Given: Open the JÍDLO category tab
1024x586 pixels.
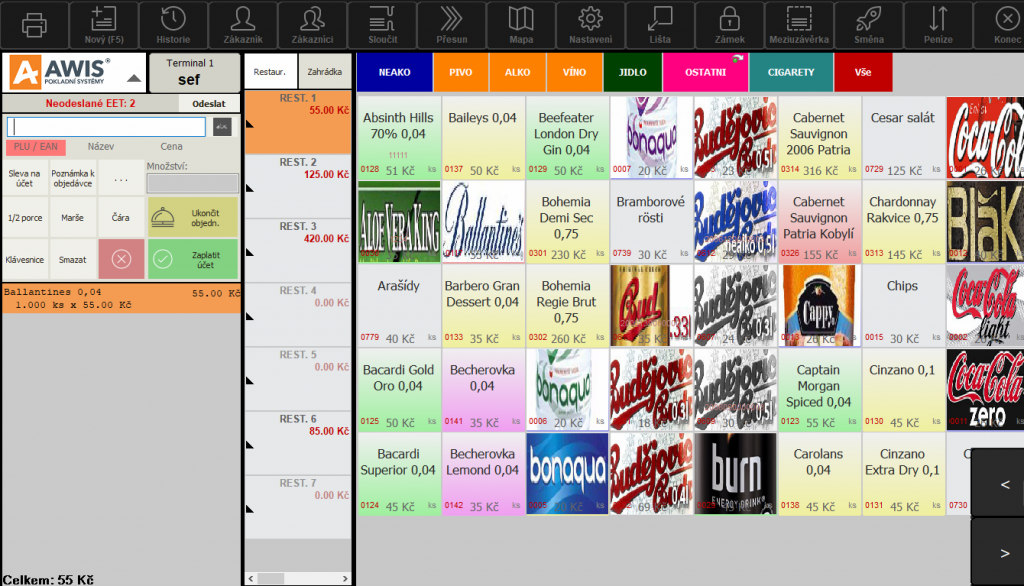Looking at the screenshot, I should [x=632, y=73].
